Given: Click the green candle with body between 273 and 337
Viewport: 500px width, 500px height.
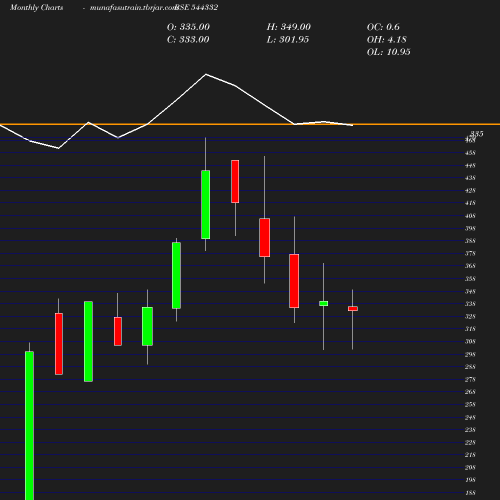Looking at the screenshot, I should click(x=88, y=341).
